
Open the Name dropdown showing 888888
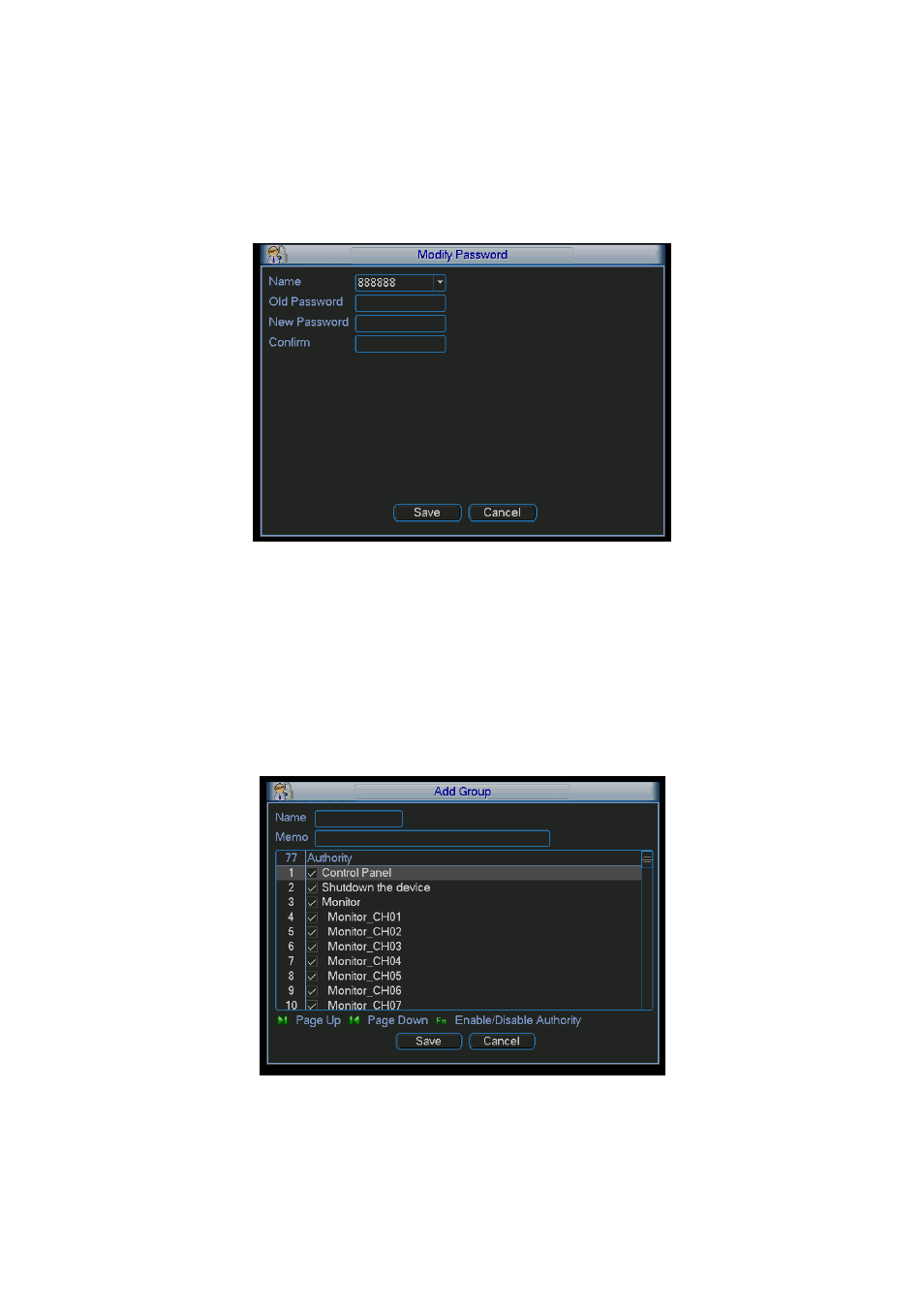(400, 283)
